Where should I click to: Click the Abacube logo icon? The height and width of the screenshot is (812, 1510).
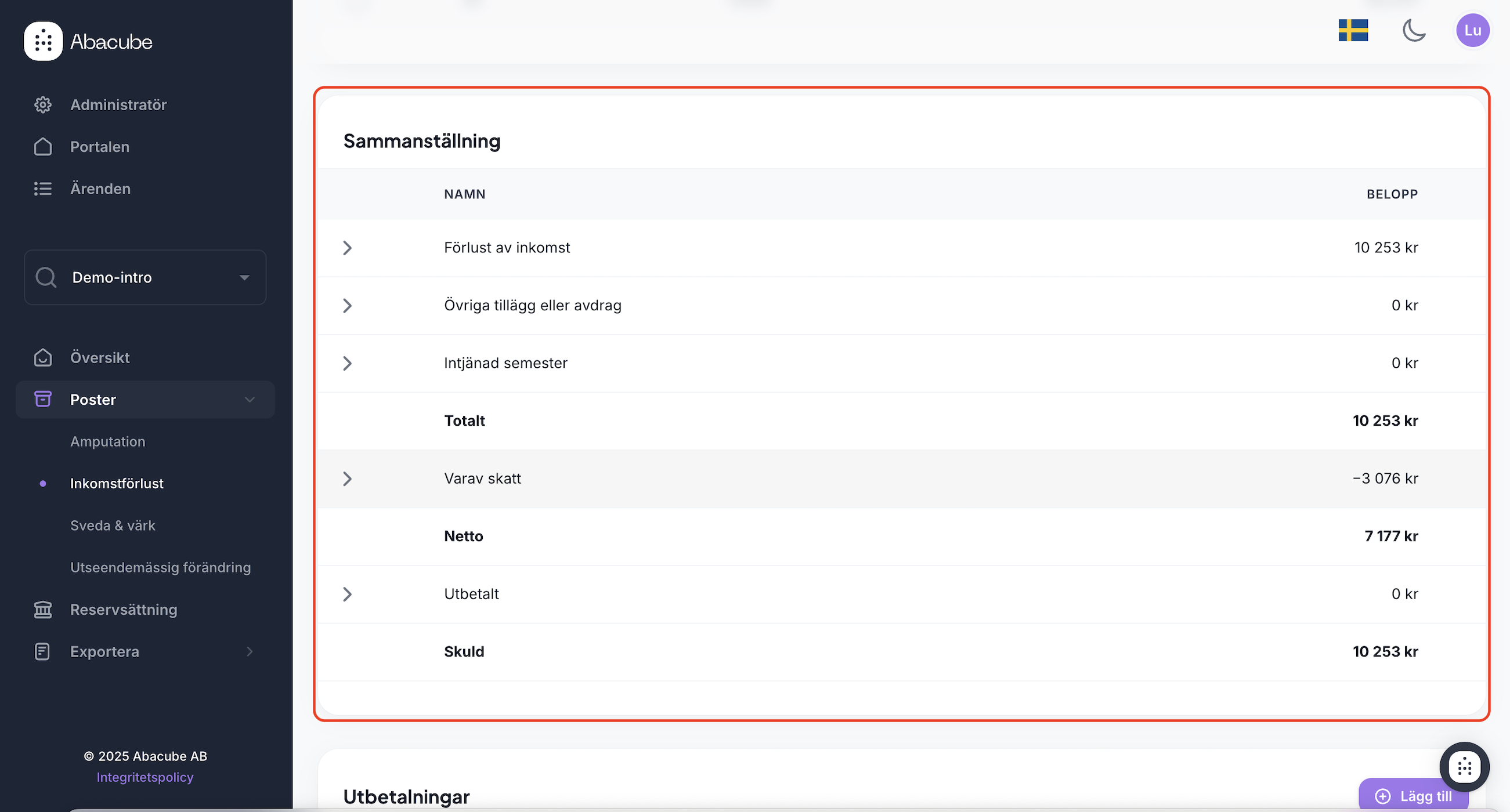click(x=43, y=42)
